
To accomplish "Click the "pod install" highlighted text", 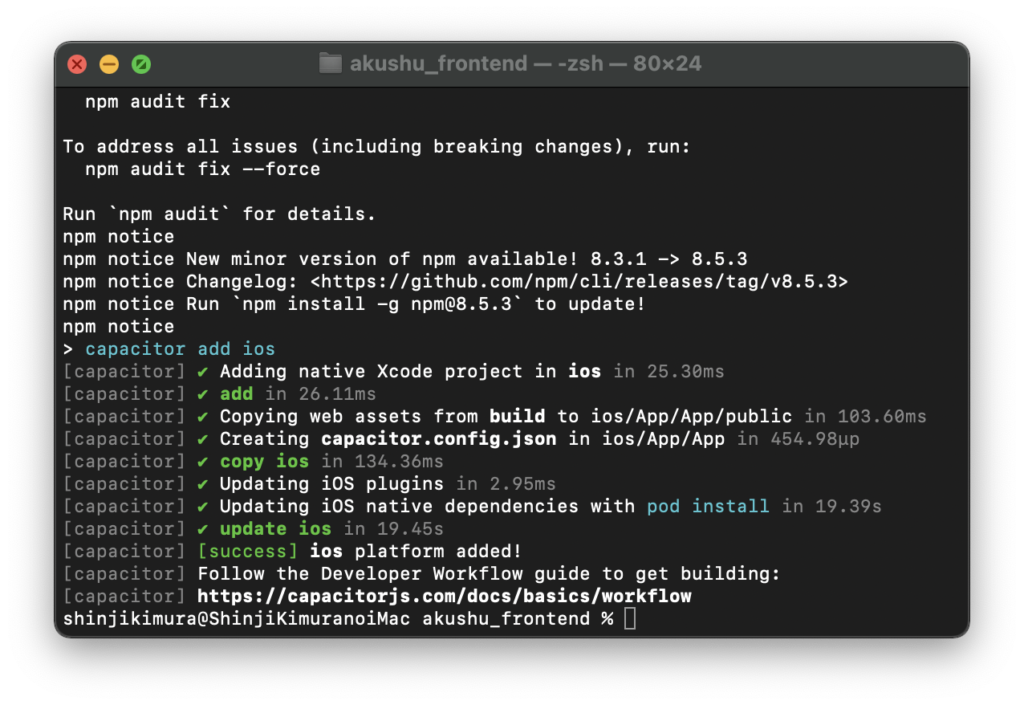I will tap(708, 507).
